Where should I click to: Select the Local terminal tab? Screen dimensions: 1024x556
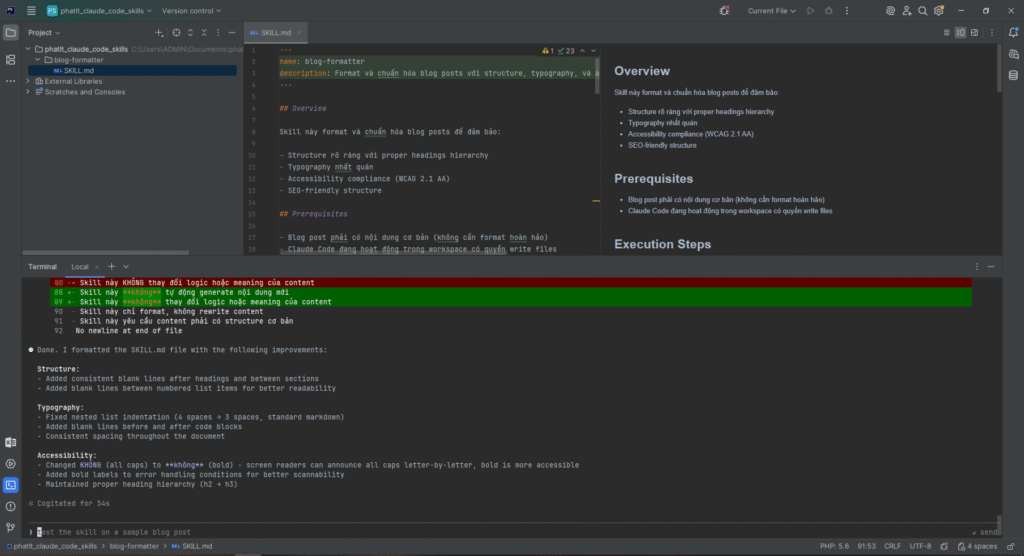tap(80, 267)
